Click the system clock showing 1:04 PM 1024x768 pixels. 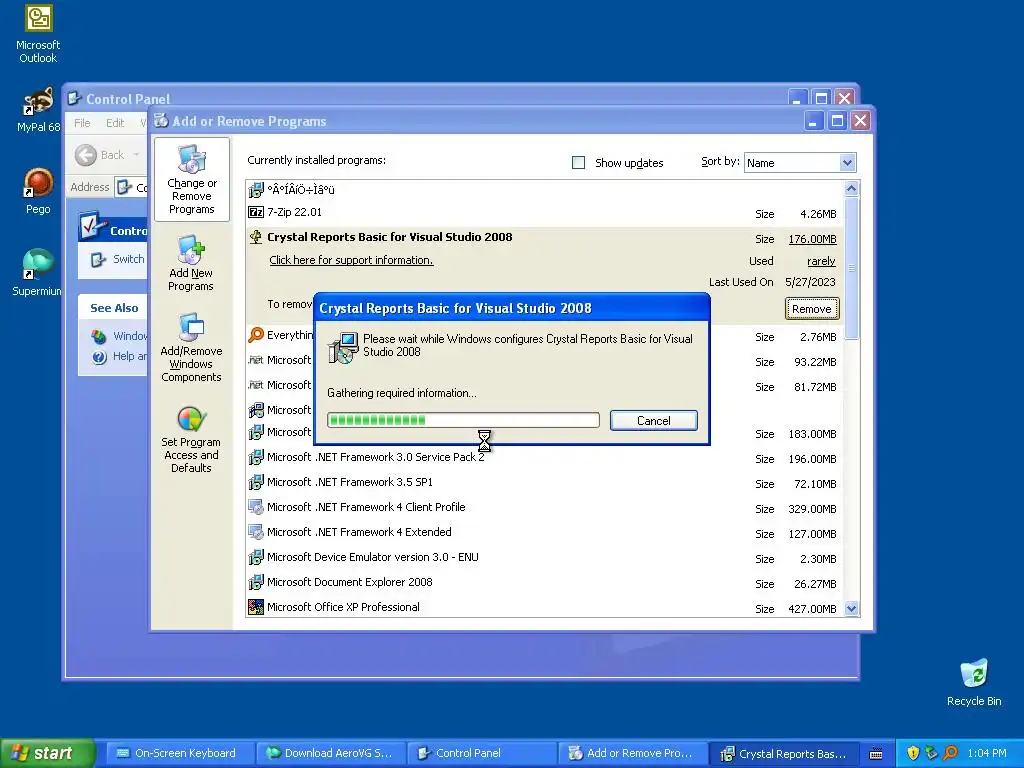tap(987, 754)
